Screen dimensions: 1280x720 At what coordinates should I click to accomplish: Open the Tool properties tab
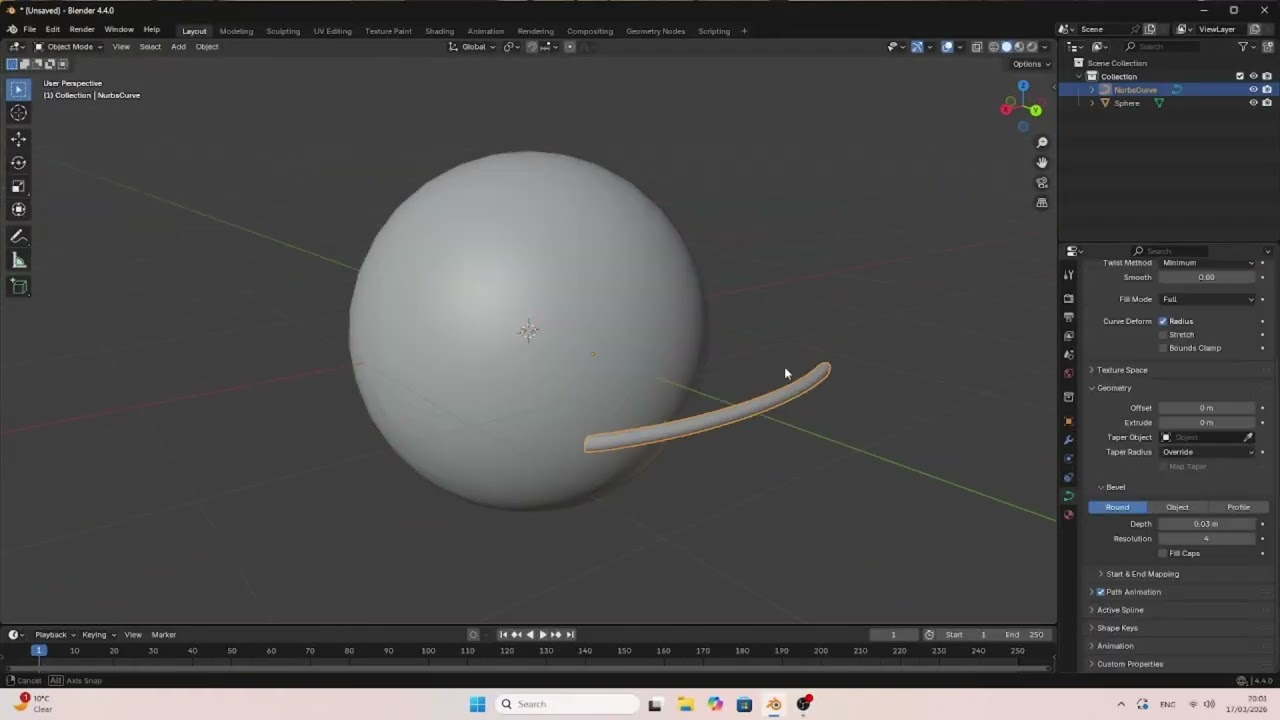[x=1069, y=275]
